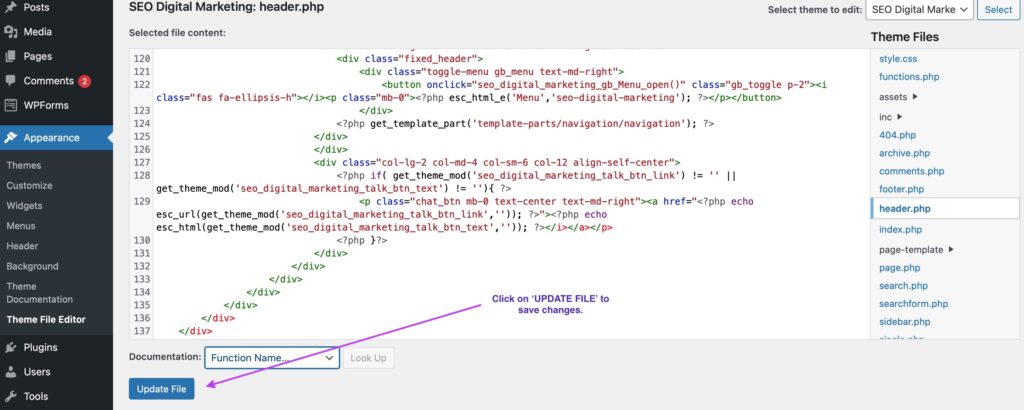The width and height of the screenshot is (1024, 410).
Task: Click the Users person icon
Action: 10,371
